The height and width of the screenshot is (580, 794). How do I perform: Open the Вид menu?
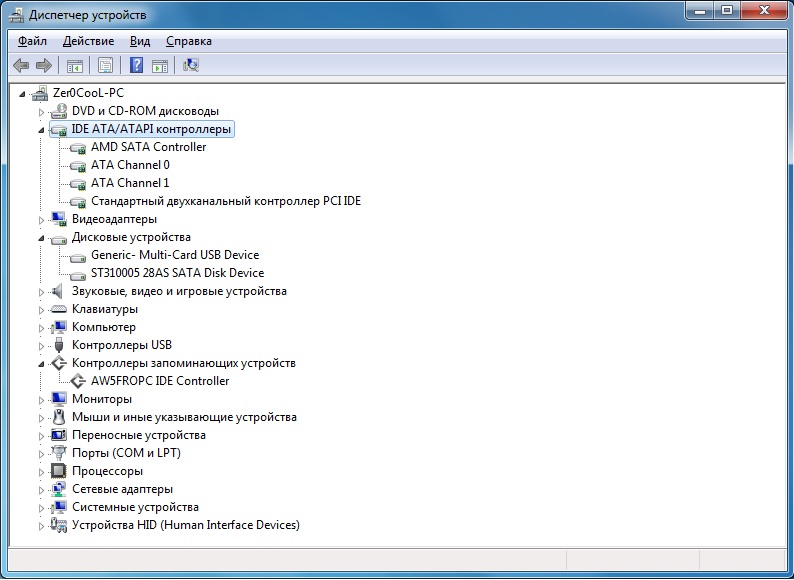coord(140,41)
